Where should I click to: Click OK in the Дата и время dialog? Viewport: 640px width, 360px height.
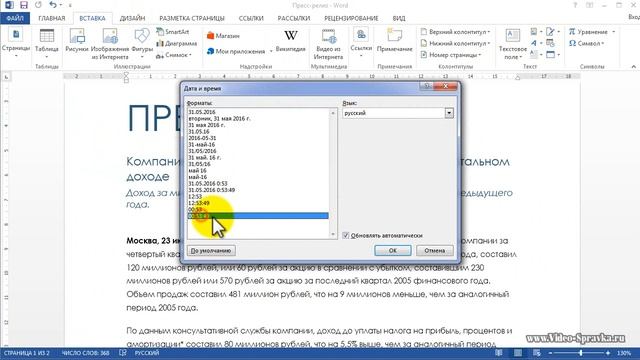pos(393,250)
